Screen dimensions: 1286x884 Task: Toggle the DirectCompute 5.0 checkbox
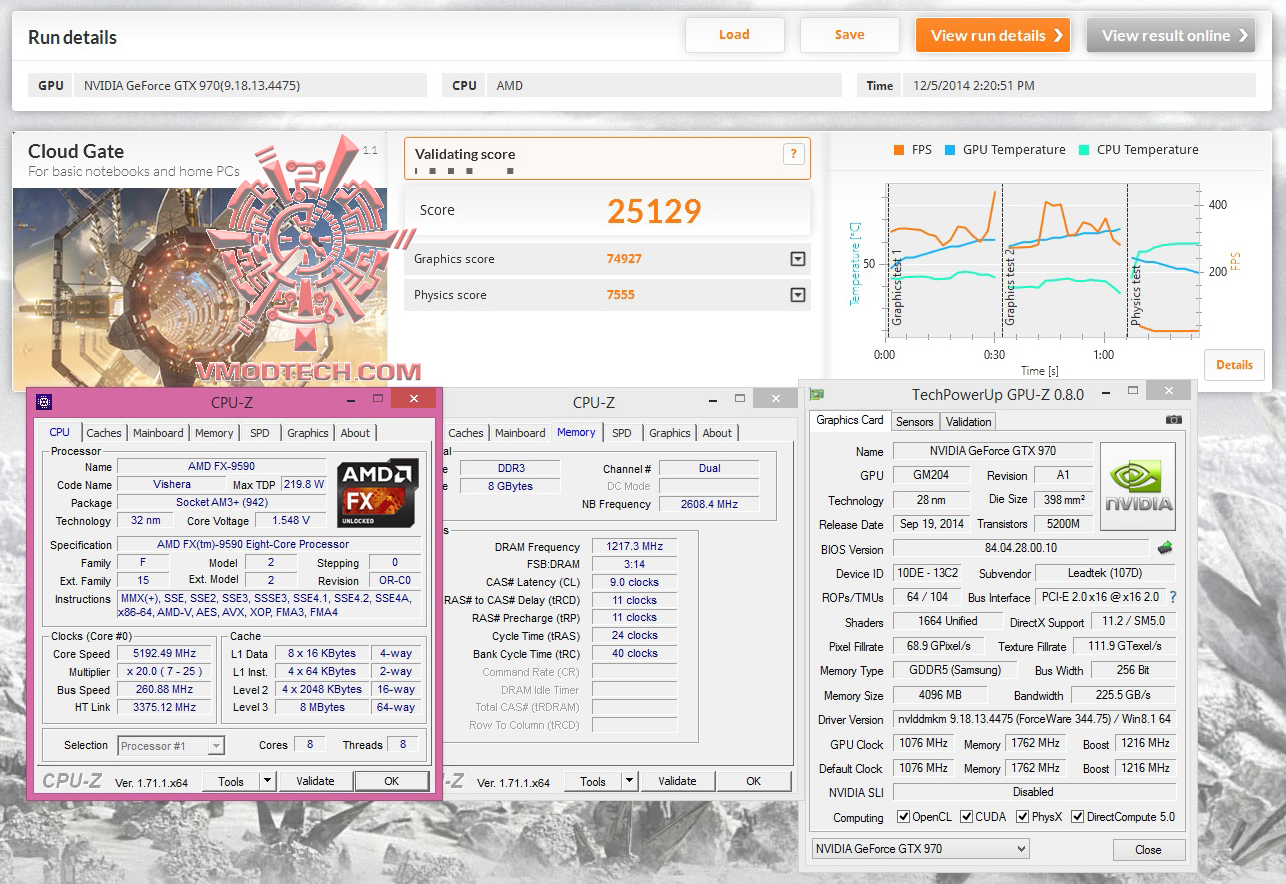point(1077,817)
